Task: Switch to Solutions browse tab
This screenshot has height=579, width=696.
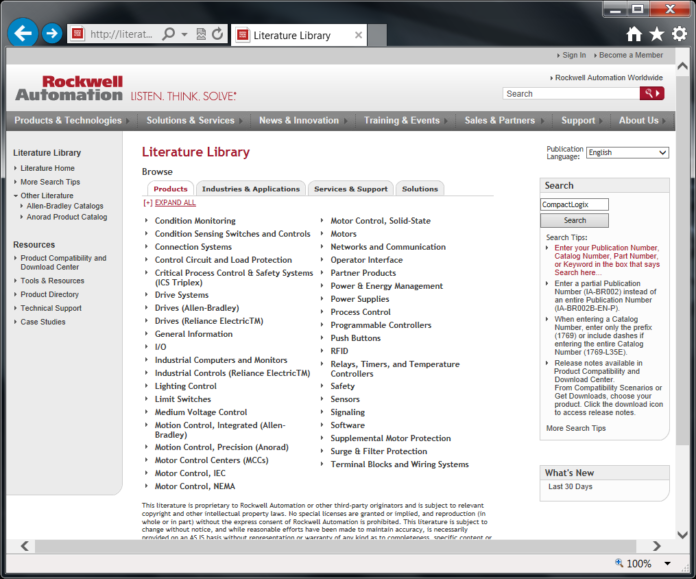Action: coord(420,189)
